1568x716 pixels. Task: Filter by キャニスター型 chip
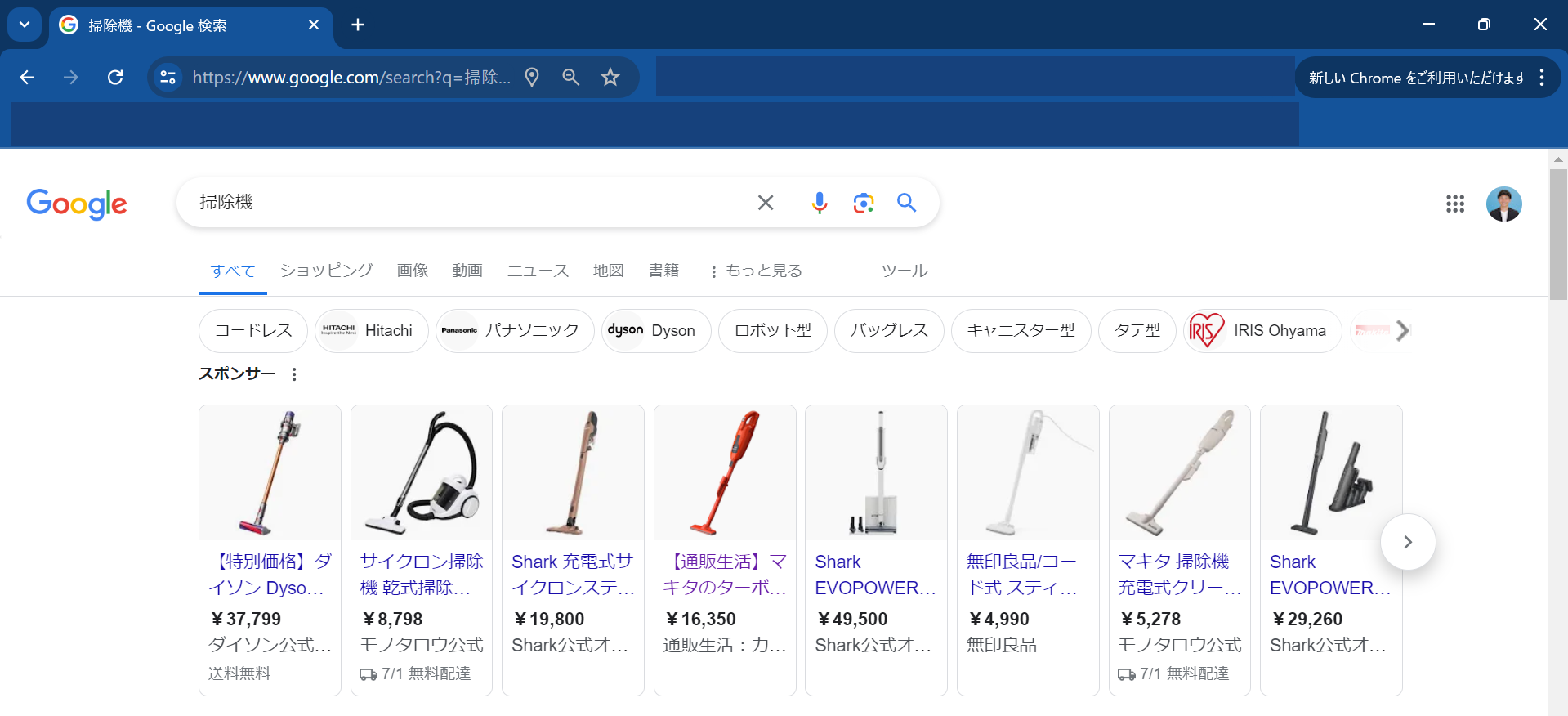pos(1021,330)
